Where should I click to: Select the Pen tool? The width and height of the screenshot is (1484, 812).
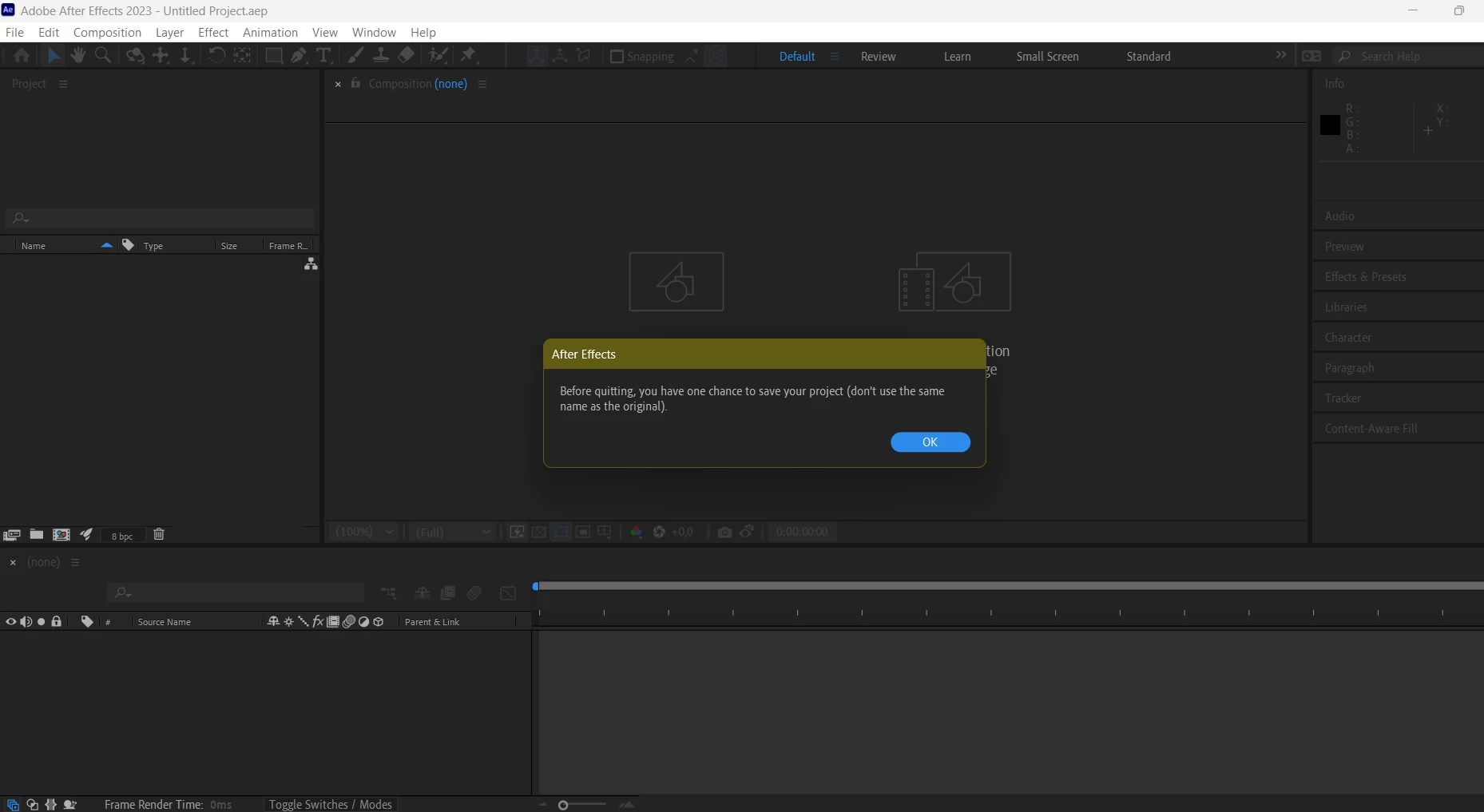[x=299, y=55]
